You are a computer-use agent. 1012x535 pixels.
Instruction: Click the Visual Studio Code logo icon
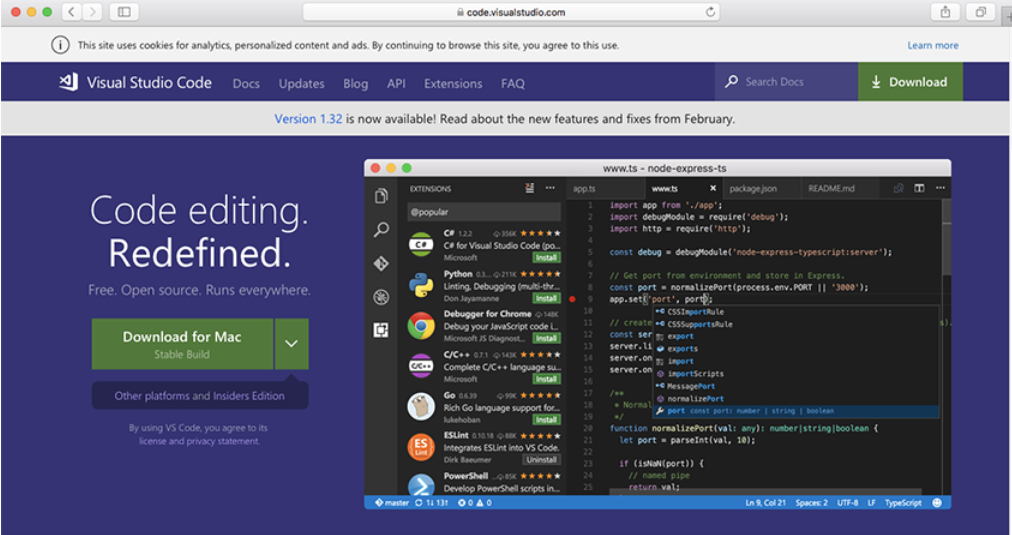[x=68, y=82]
